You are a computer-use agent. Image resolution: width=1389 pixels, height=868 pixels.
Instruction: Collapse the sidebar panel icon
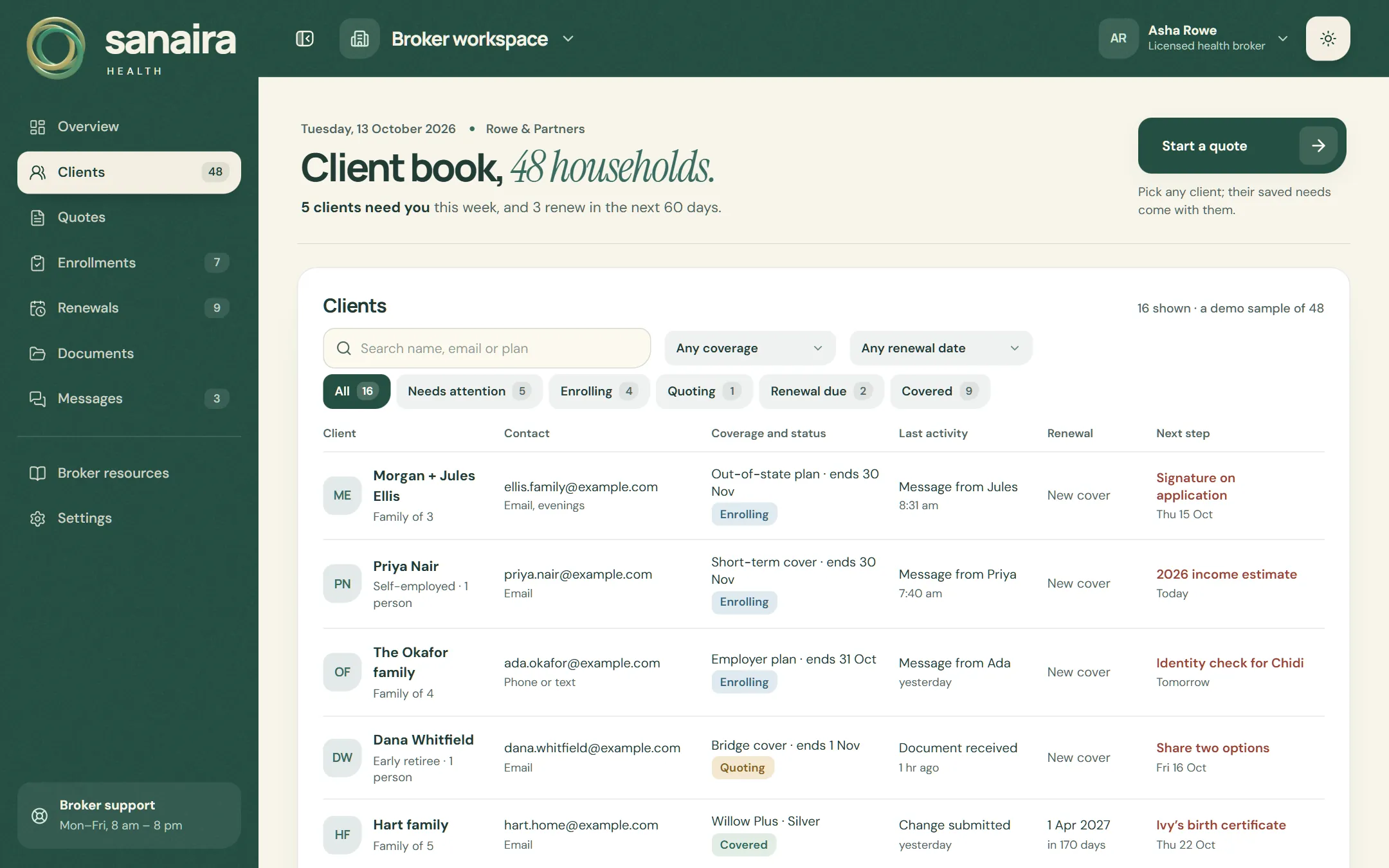pyautogui.click(x=305, y=39)
